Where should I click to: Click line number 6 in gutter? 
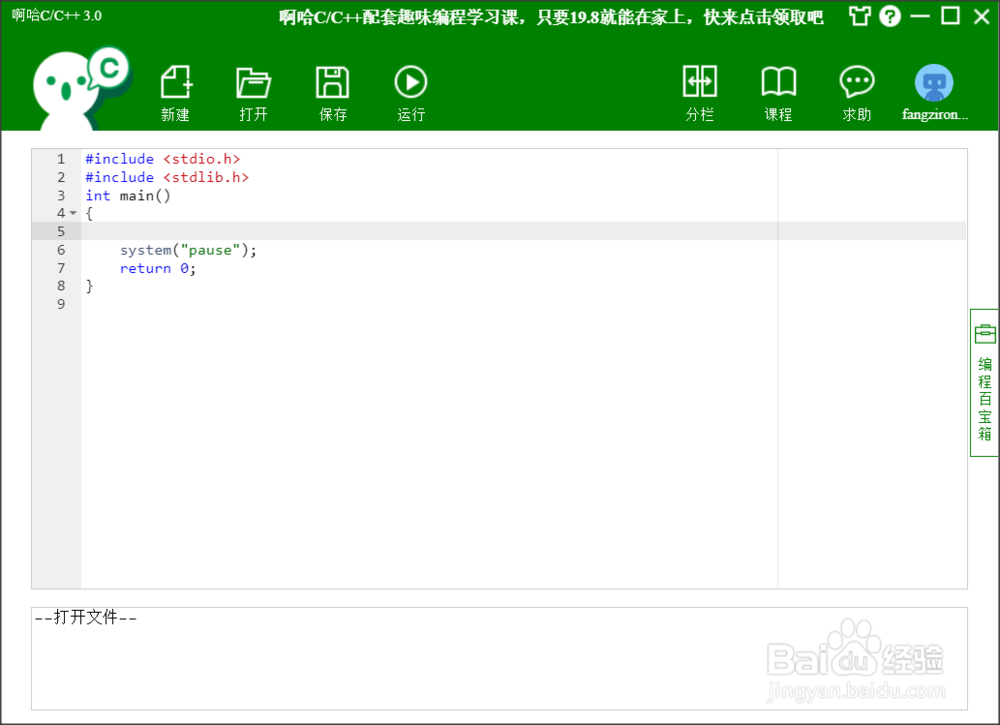tap(61, 250)
